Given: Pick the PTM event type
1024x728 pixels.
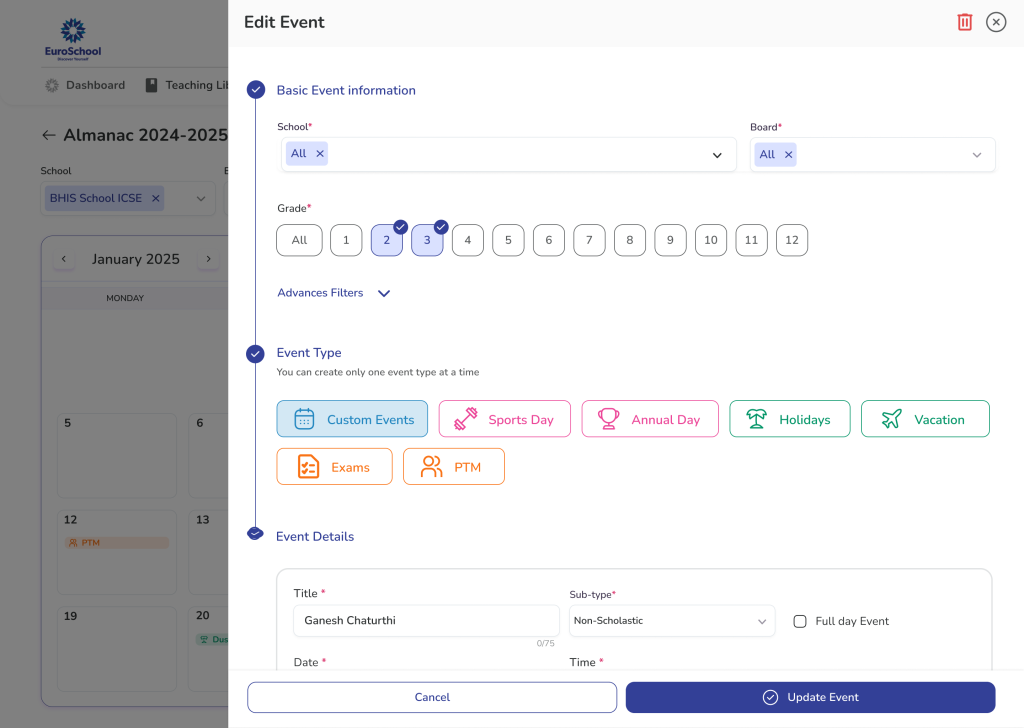Looking at the screenshot, I should pos(453,467).
